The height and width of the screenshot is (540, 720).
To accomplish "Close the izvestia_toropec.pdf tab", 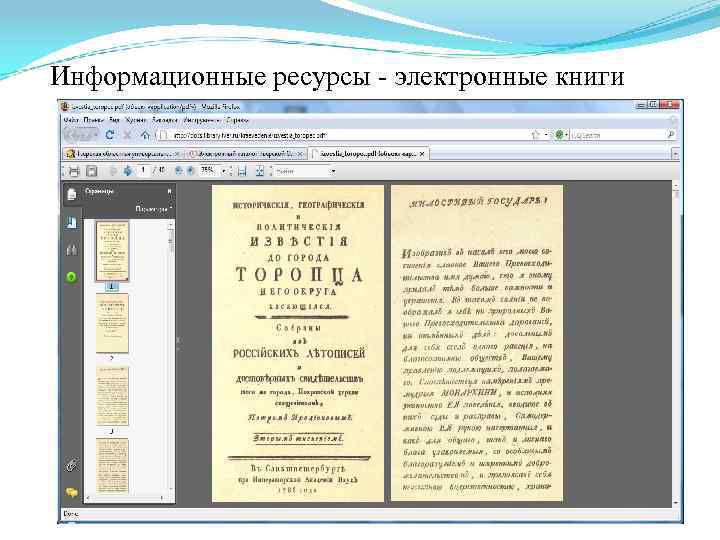I will [x=422, y=153].
